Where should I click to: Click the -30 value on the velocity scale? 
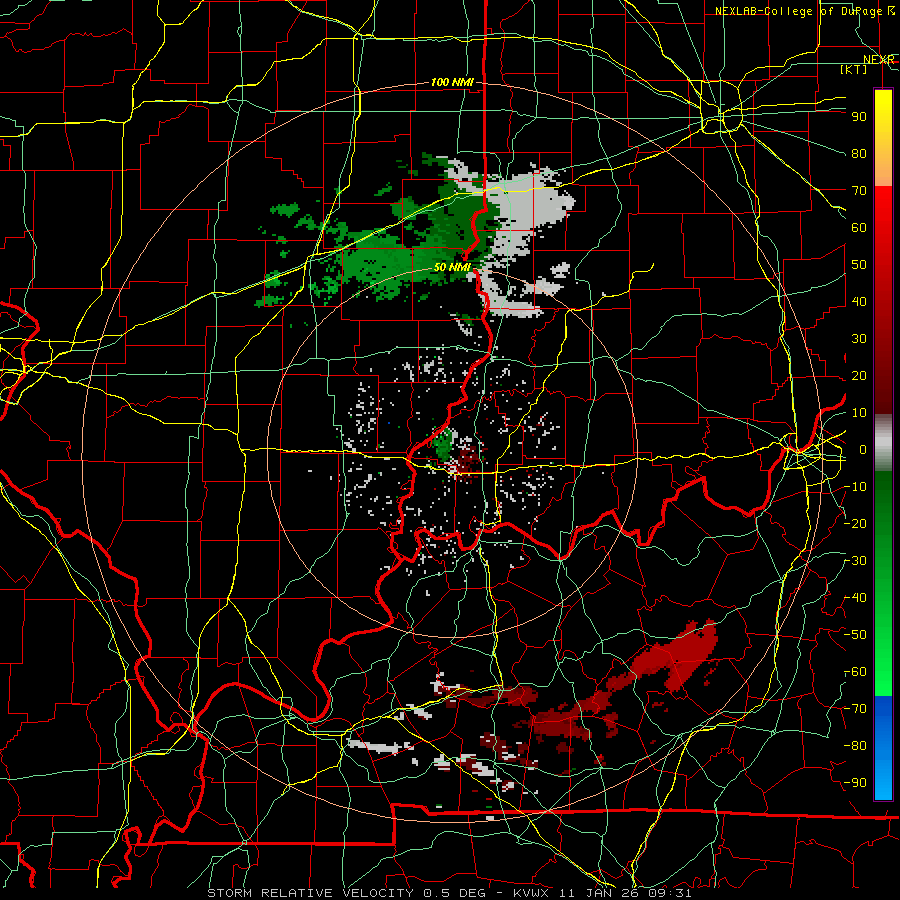point(855,561)
